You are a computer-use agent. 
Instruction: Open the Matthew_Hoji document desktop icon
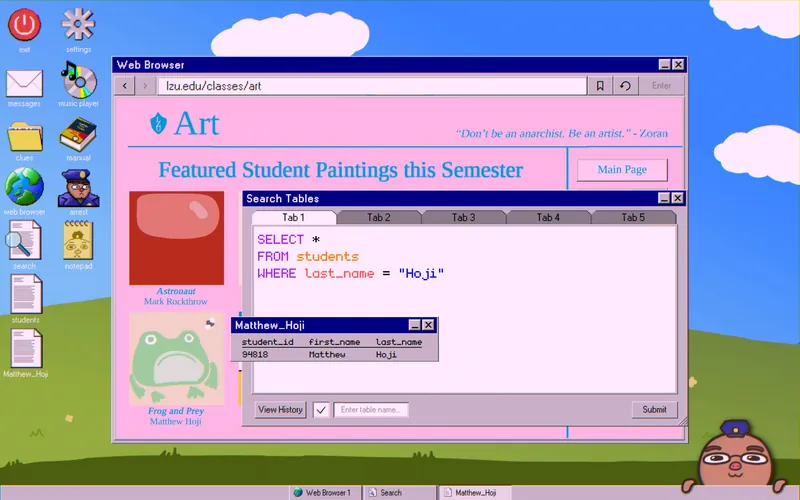[26, 348]
